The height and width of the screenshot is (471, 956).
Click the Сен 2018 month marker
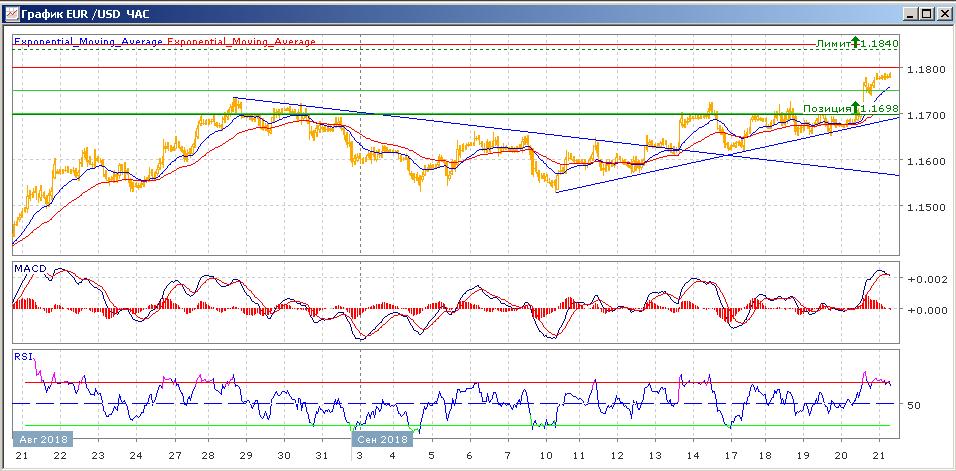click(x=381, y=439)
